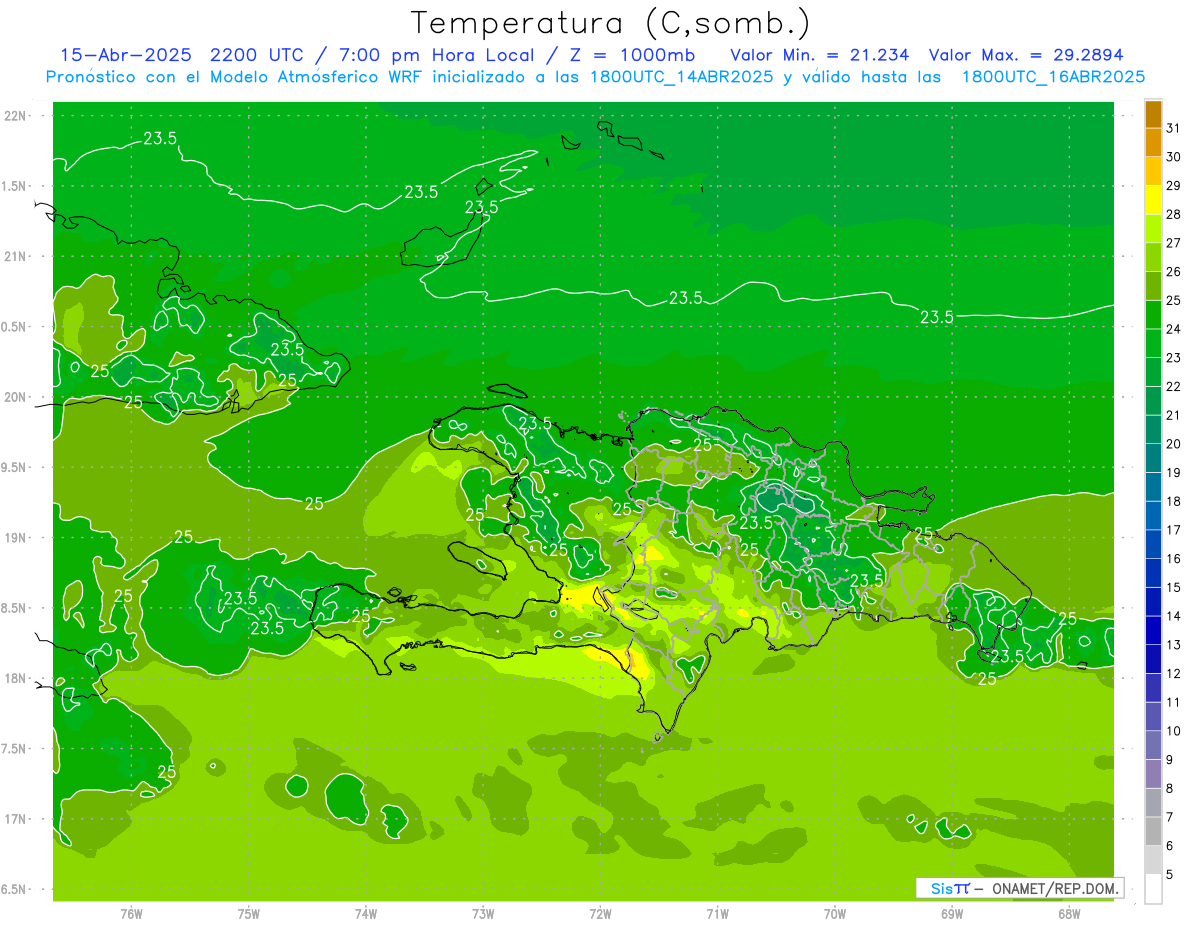
Task: Click the '15' label on the color scale
Action: click(1174, 588)
